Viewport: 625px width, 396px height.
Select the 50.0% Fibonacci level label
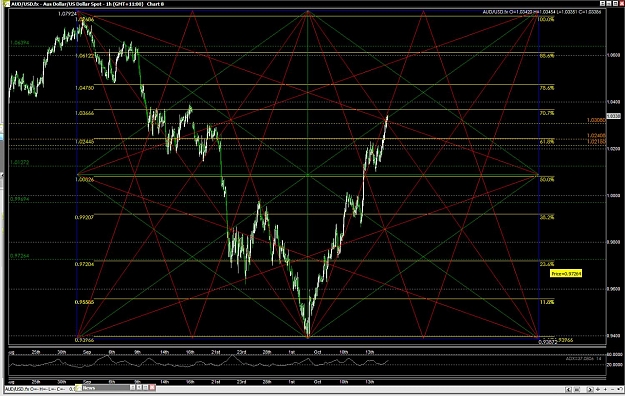(546, 179)
